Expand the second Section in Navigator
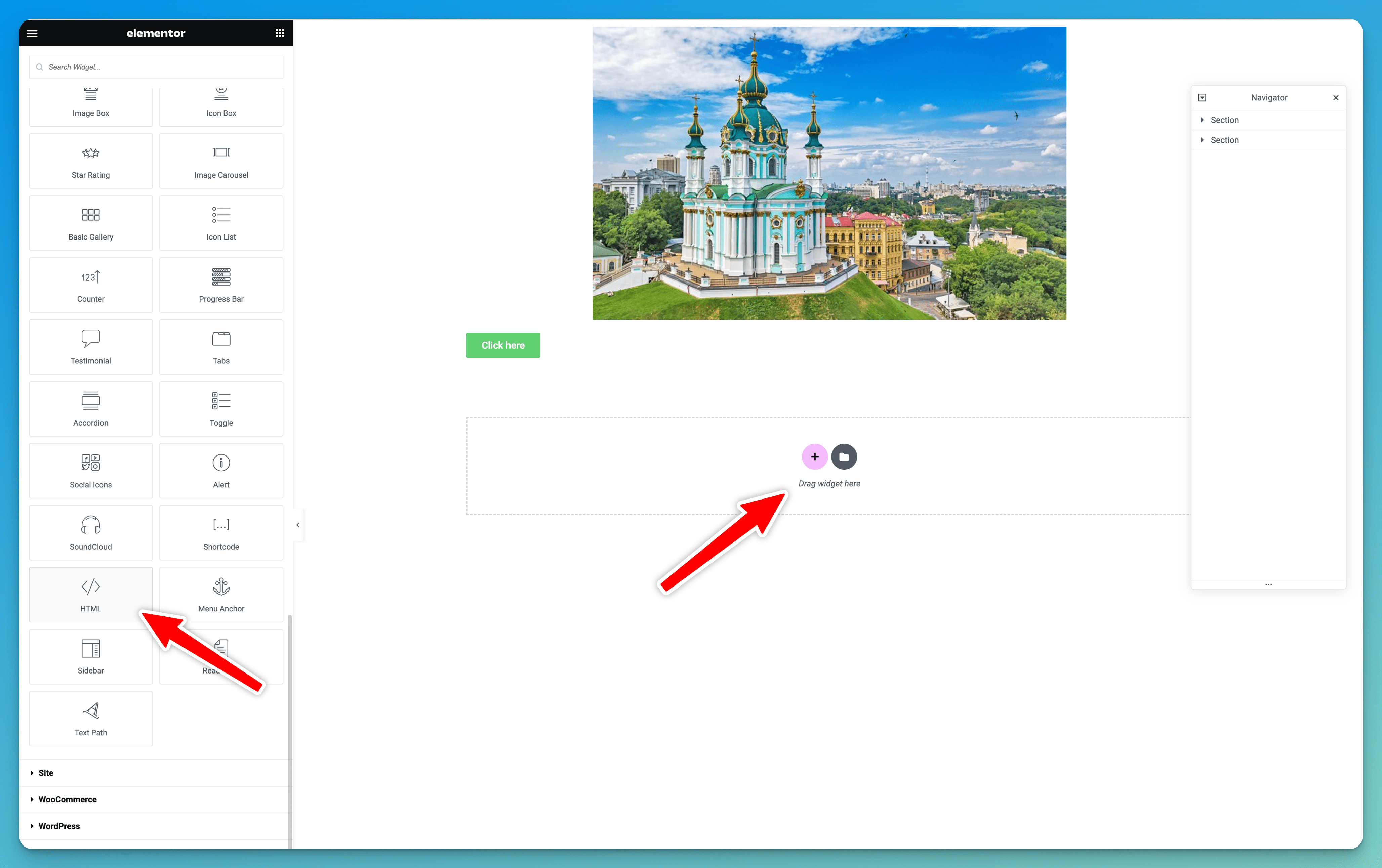 pyautogui.click(x=1202, y=140)
